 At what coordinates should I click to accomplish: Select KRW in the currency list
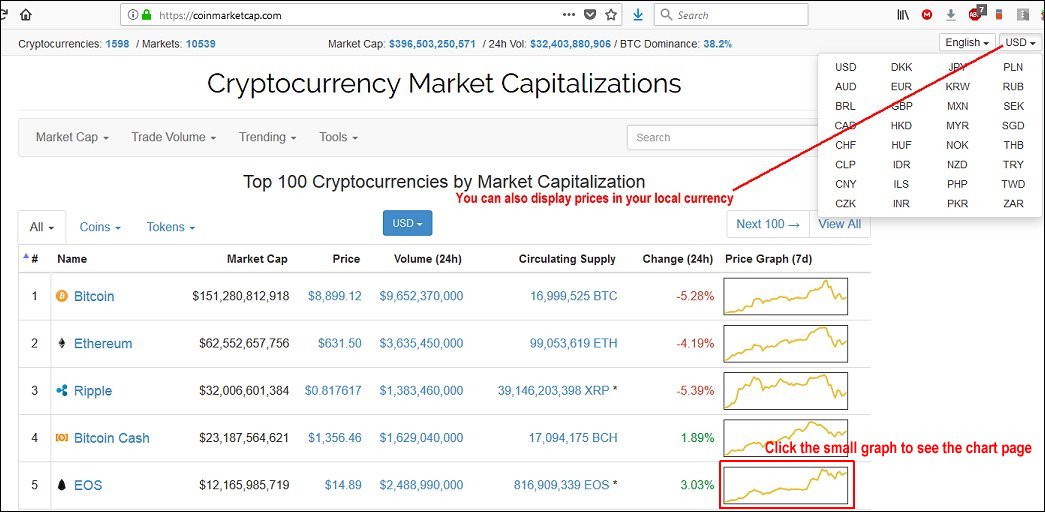coord(957,87)
